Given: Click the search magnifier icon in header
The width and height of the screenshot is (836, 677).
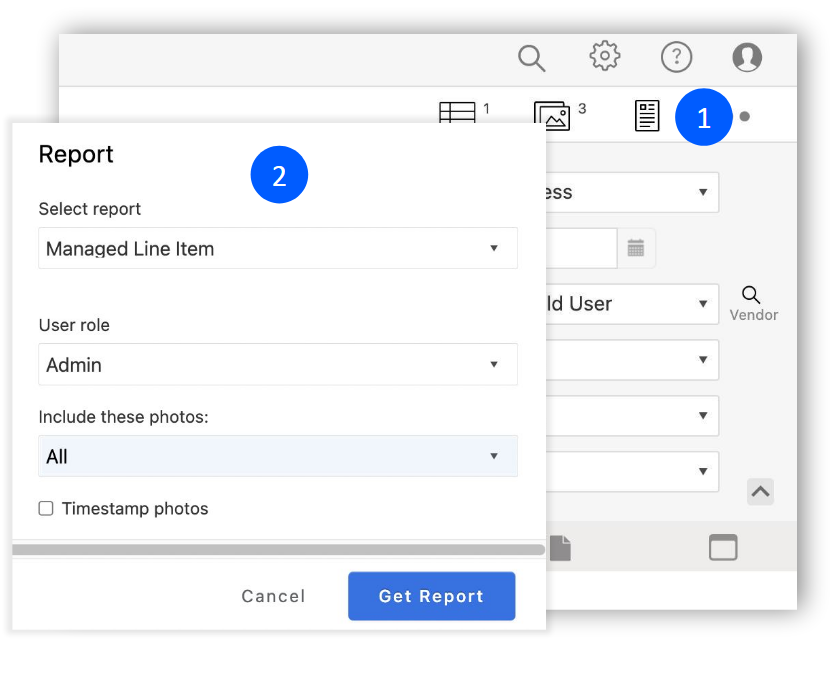Looking at the screenshot, I should 531,58.
